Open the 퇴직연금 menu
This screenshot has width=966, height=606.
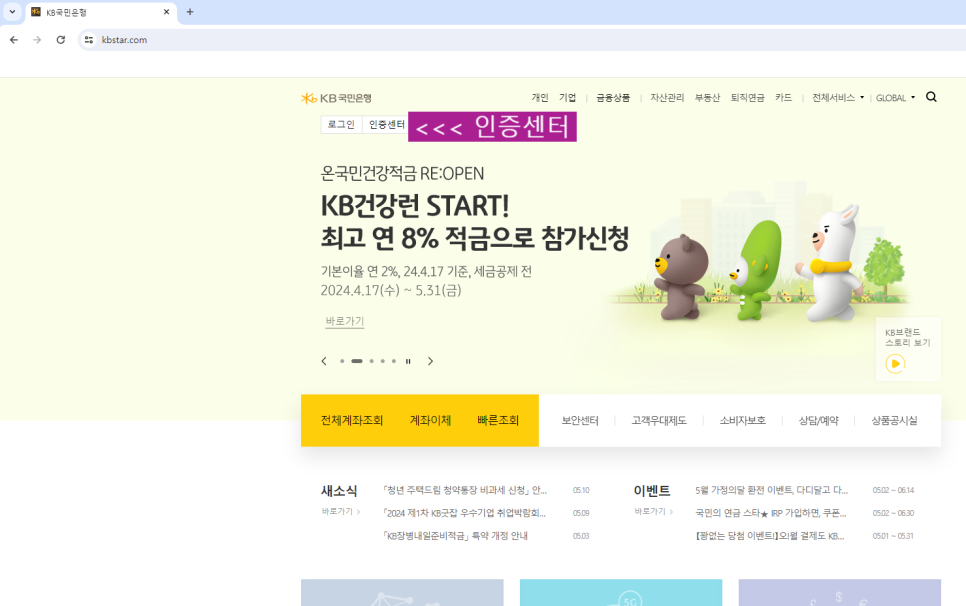point(747,97)
